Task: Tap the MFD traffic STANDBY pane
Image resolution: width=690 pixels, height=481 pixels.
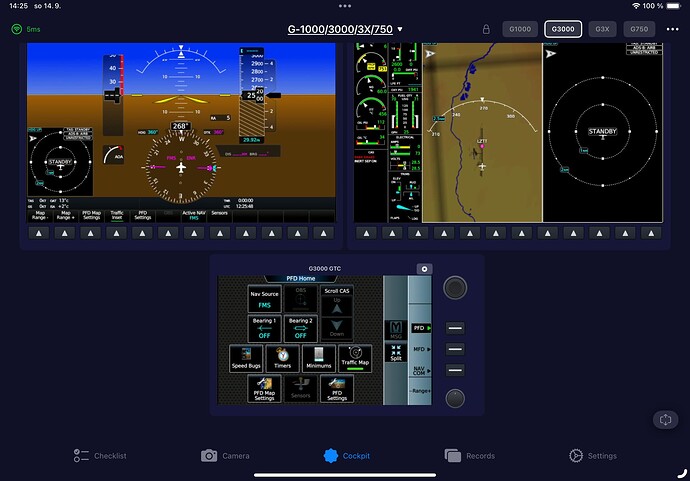Action: point(603,132)
